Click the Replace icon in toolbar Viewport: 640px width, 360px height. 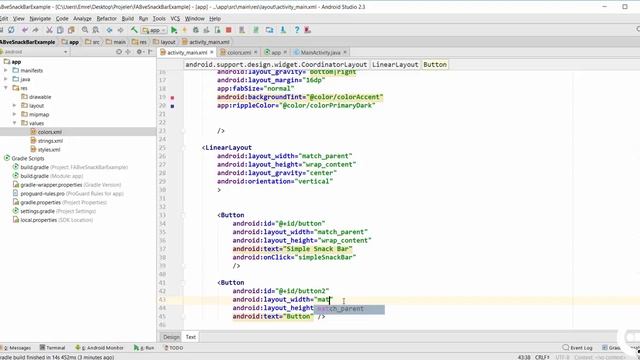96,30
